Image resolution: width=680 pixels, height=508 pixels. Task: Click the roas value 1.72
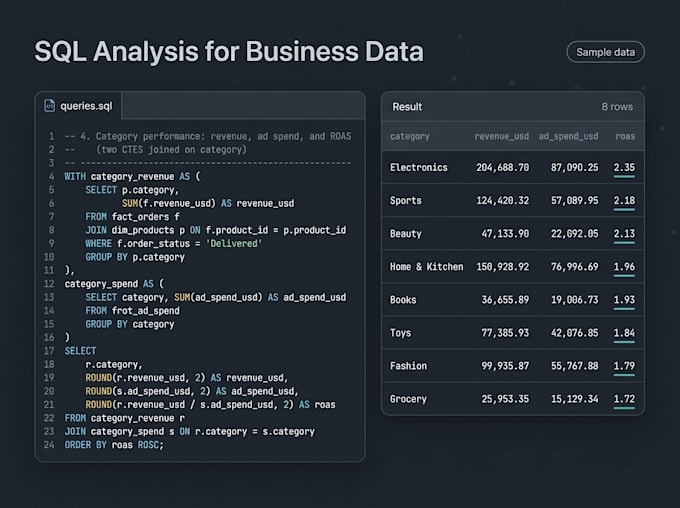624,399
